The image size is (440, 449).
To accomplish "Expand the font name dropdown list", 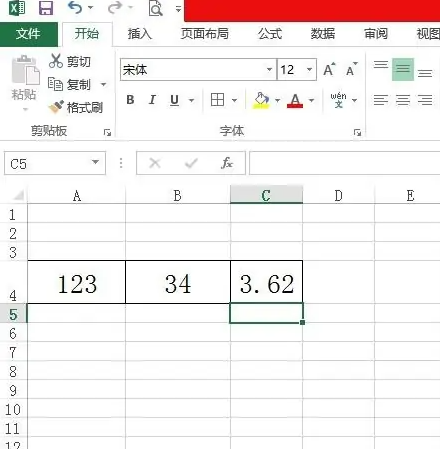I will click(269, 70).
